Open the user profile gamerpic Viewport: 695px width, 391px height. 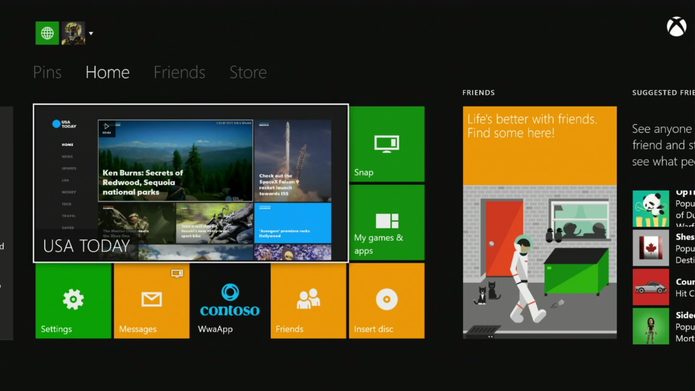[x=73, y=33]
